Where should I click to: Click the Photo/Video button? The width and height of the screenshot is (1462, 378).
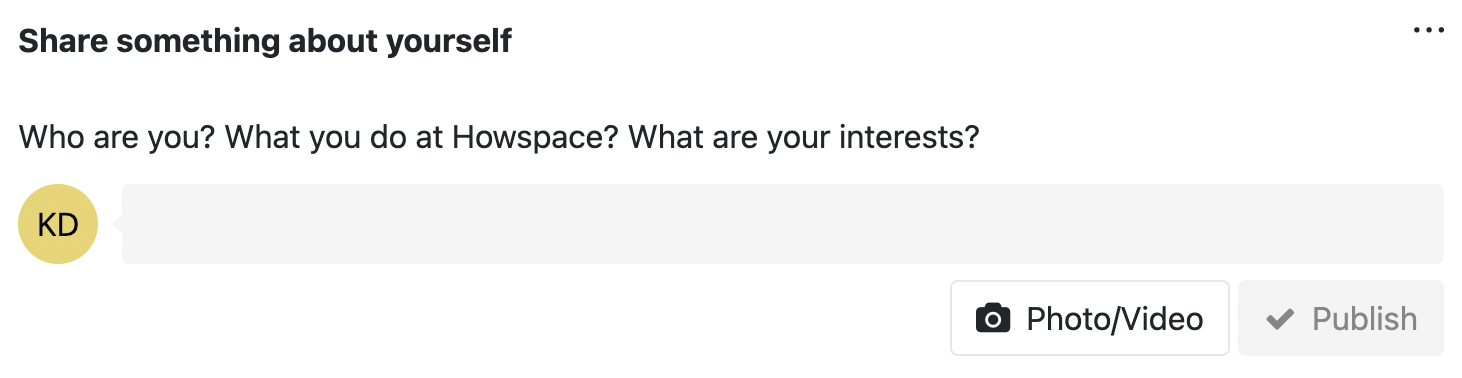tap(1089, 318)
